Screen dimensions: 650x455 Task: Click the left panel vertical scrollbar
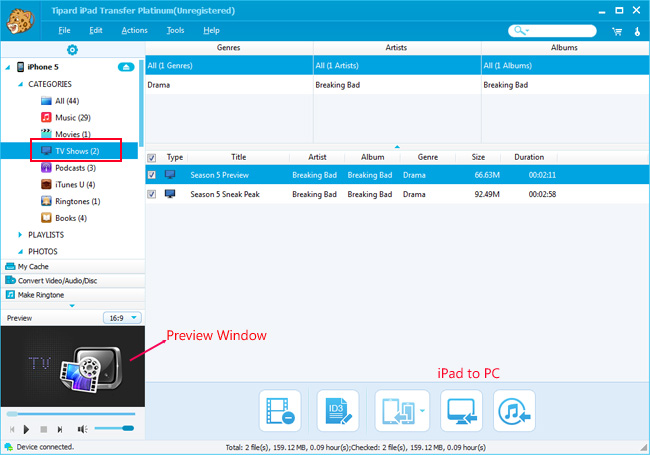[x=141, y=103]
